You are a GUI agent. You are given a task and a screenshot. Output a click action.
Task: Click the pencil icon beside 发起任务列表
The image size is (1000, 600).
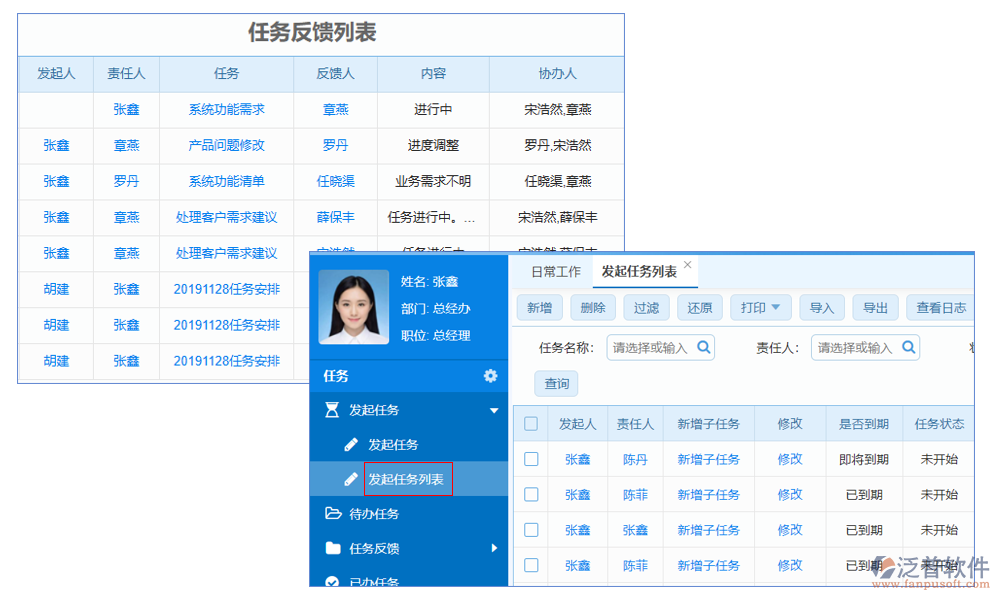pos(351,479)
